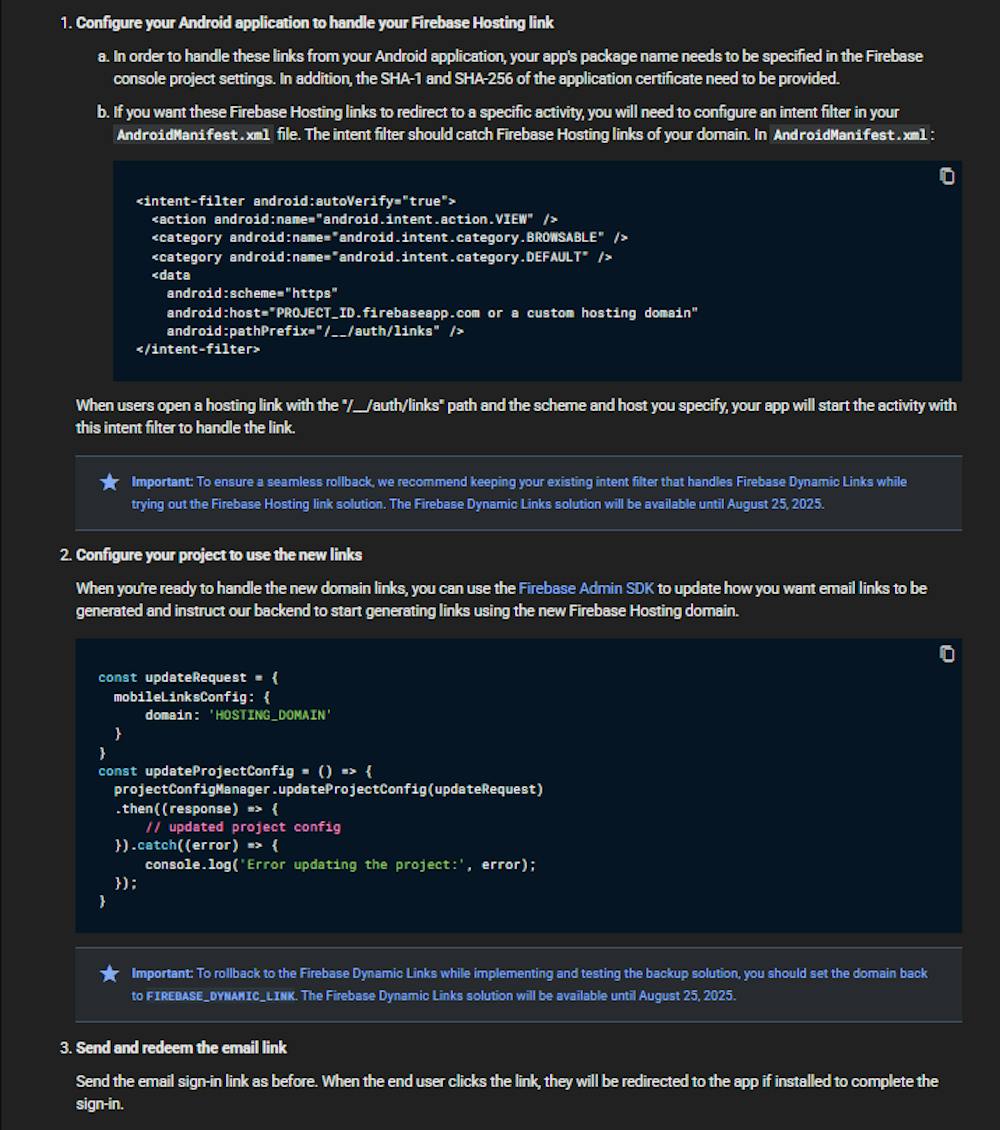Viewport: 1000px width, 1130px height.
Task: Click the android.intent.action.VIEW action line
Action: (354, 219)
